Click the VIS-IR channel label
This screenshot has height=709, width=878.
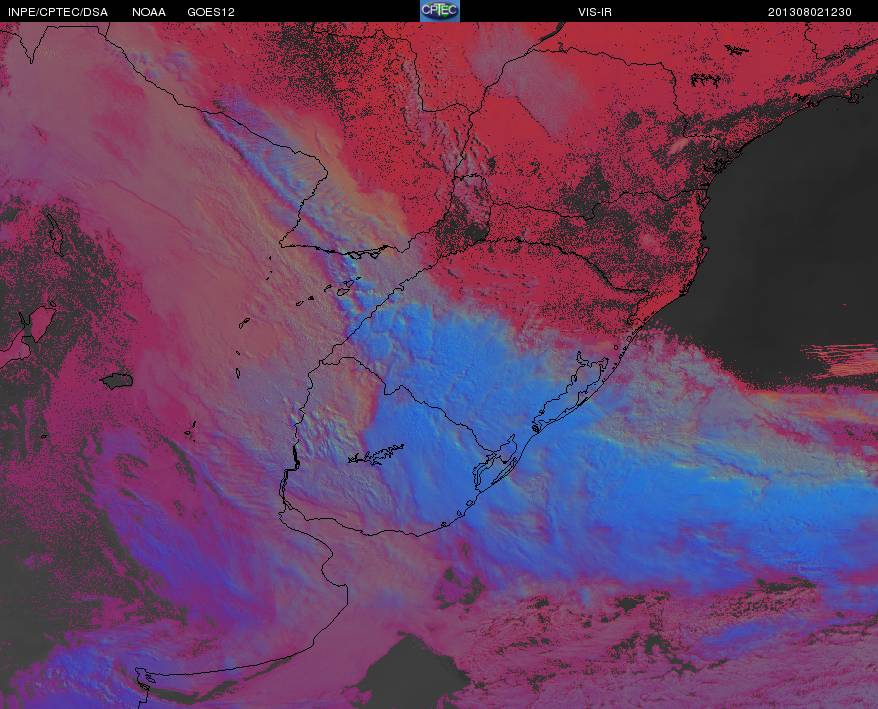(595, 12)
